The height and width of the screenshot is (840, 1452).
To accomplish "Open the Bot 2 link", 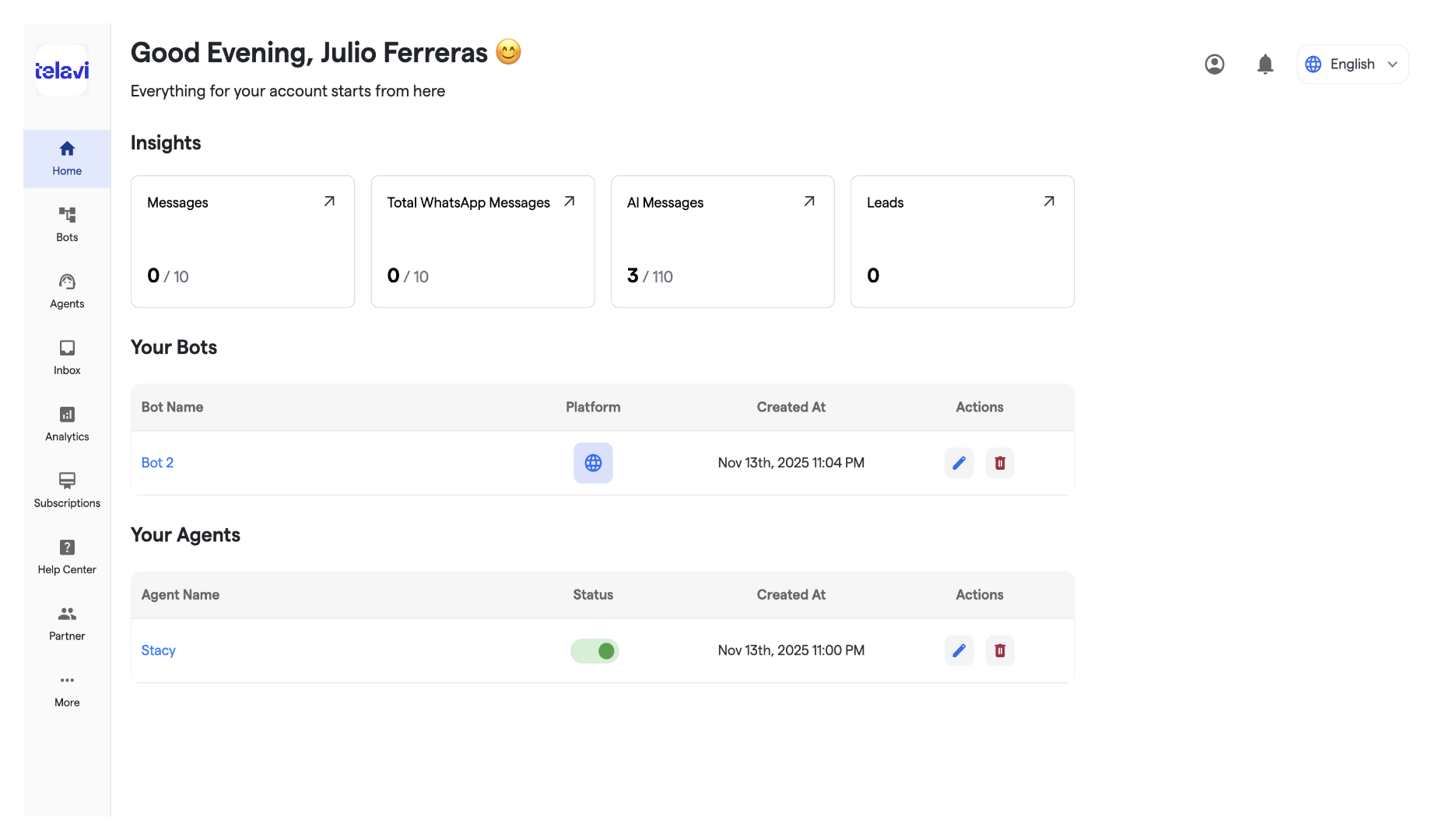I will point(157,463).
